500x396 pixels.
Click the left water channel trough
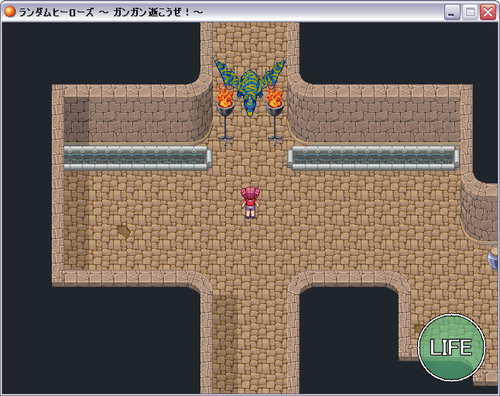[x=138, y=158]
